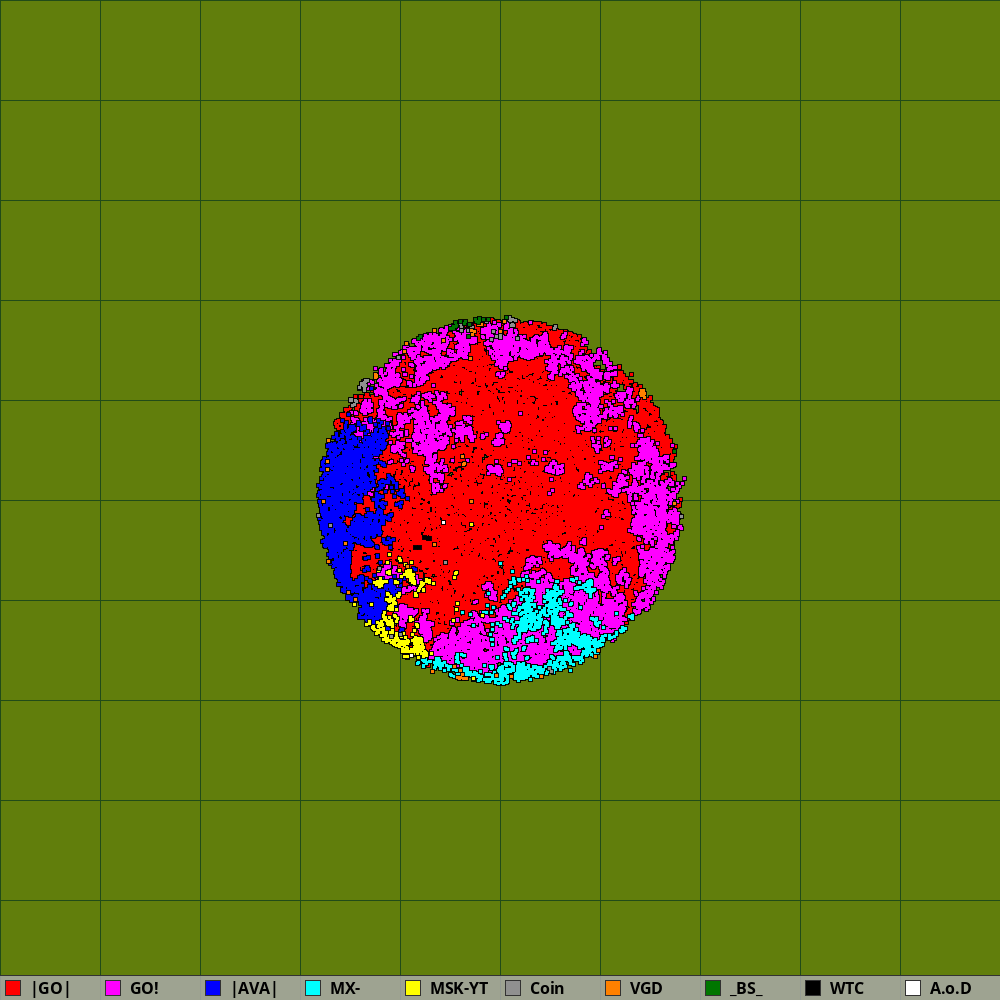Click the blue |AVA| legend swatch
1000x1000 pixels.
(x=213, y=988)
